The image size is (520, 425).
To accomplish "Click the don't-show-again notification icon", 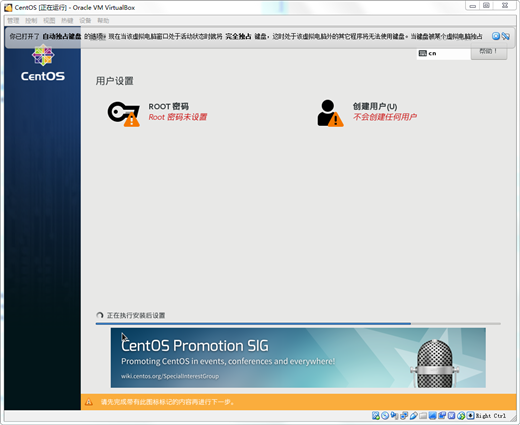I will click(x=505, y=36).
